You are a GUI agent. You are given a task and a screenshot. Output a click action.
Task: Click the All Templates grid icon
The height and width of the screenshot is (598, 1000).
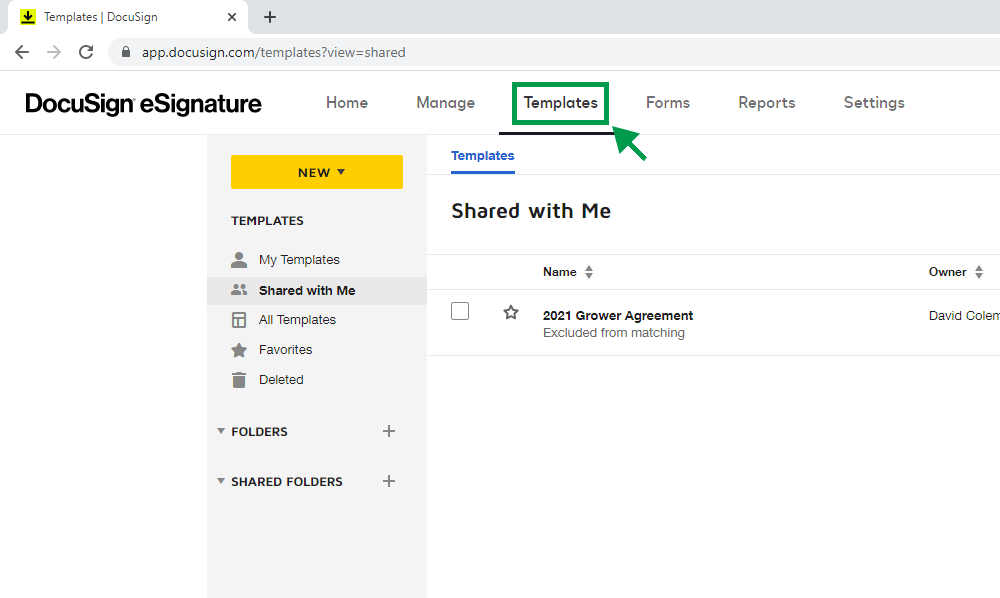click(x=238, y=319)
